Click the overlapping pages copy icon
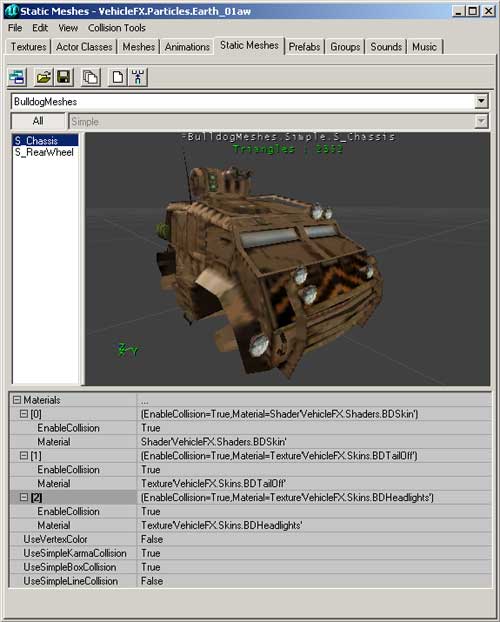The image size is (500, 622). click(x=91, y=77)
